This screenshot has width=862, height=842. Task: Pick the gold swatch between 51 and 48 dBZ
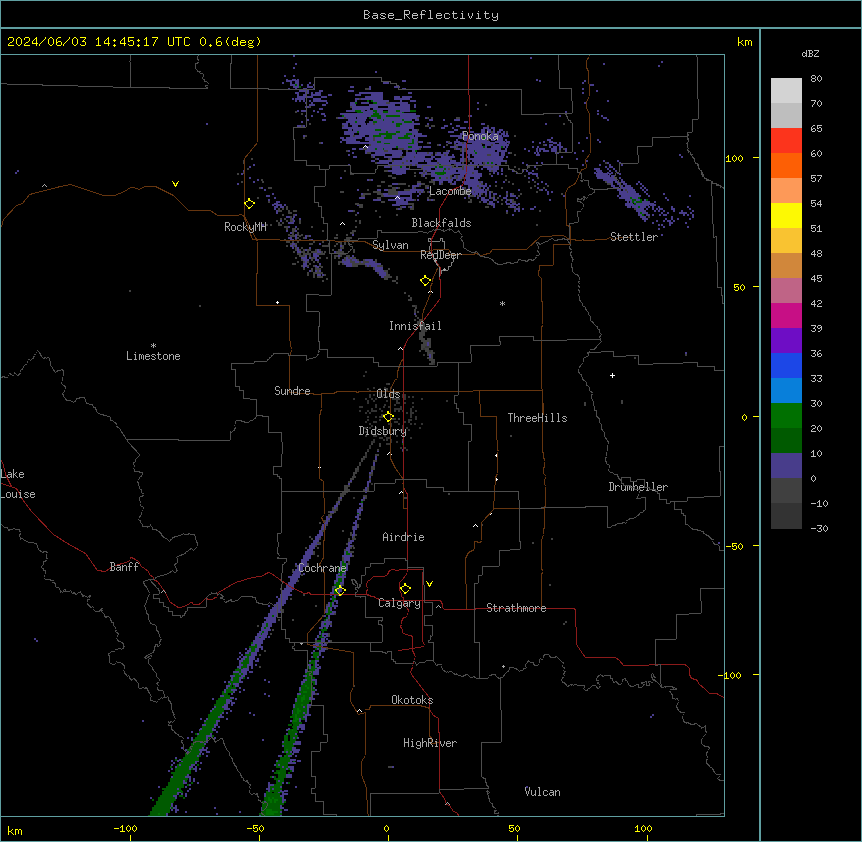pos(786,240)
